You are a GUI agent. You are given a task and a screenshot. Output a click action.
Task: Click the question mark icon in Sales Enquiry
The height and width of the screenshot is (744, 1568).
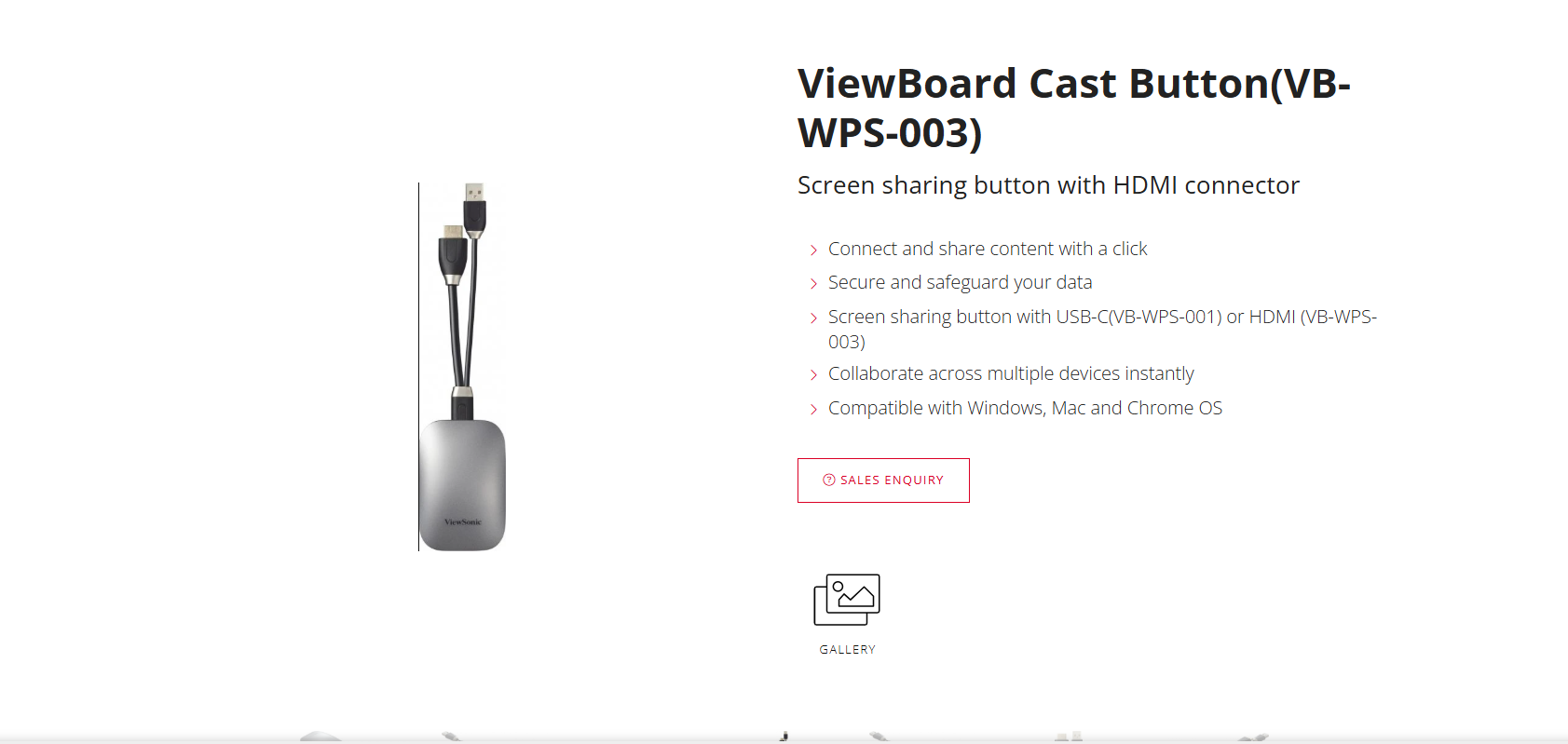[x=829, y=480]
